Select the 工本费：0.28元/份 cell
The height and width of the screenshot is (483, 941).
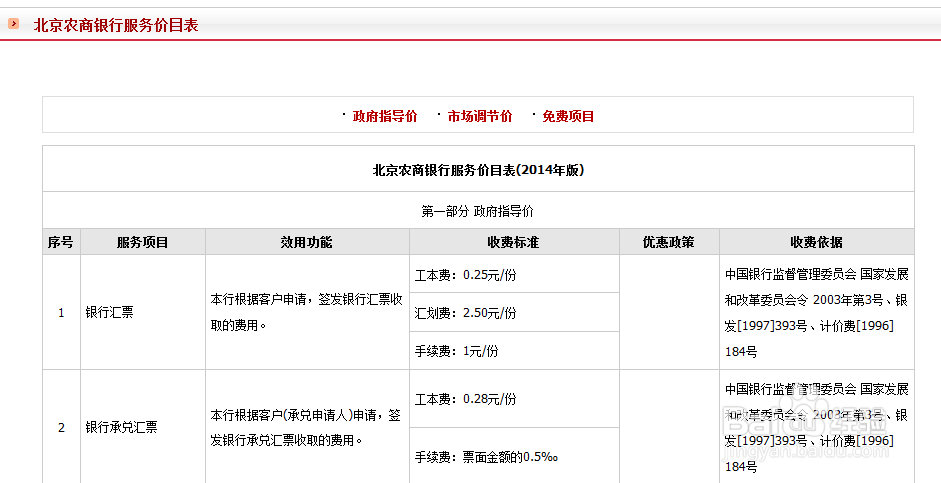pos(514,399)
